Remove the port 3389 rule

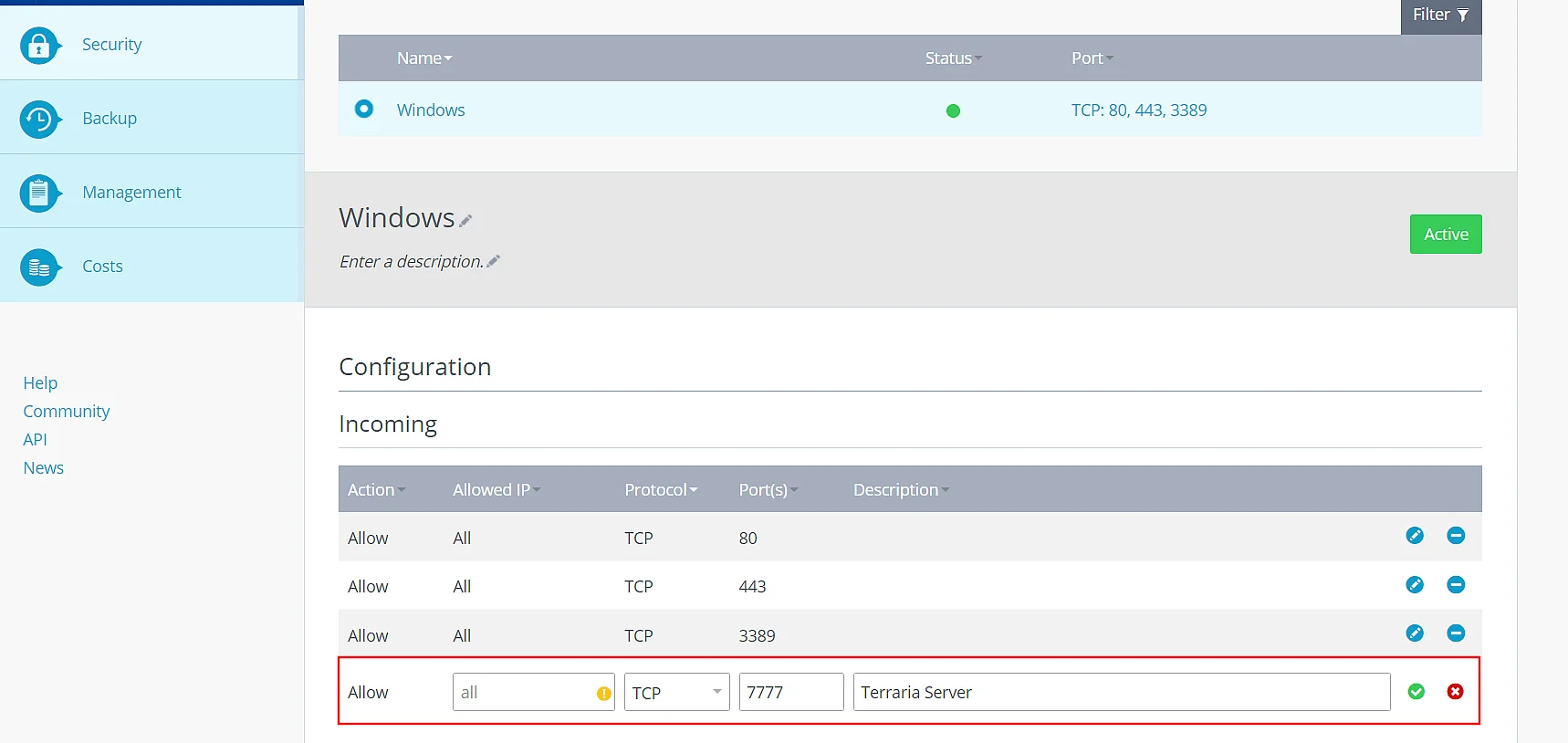[1456, 633]
